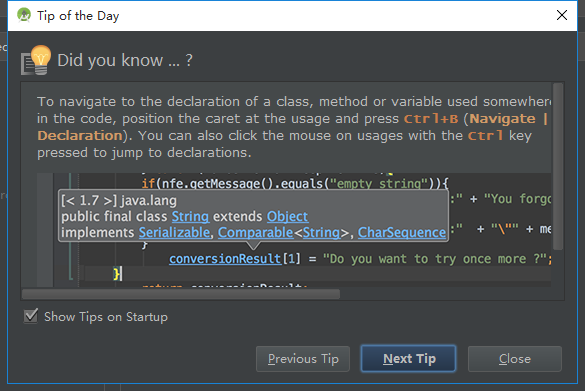Click the caret after the closing brace

[x=121, y=274]
